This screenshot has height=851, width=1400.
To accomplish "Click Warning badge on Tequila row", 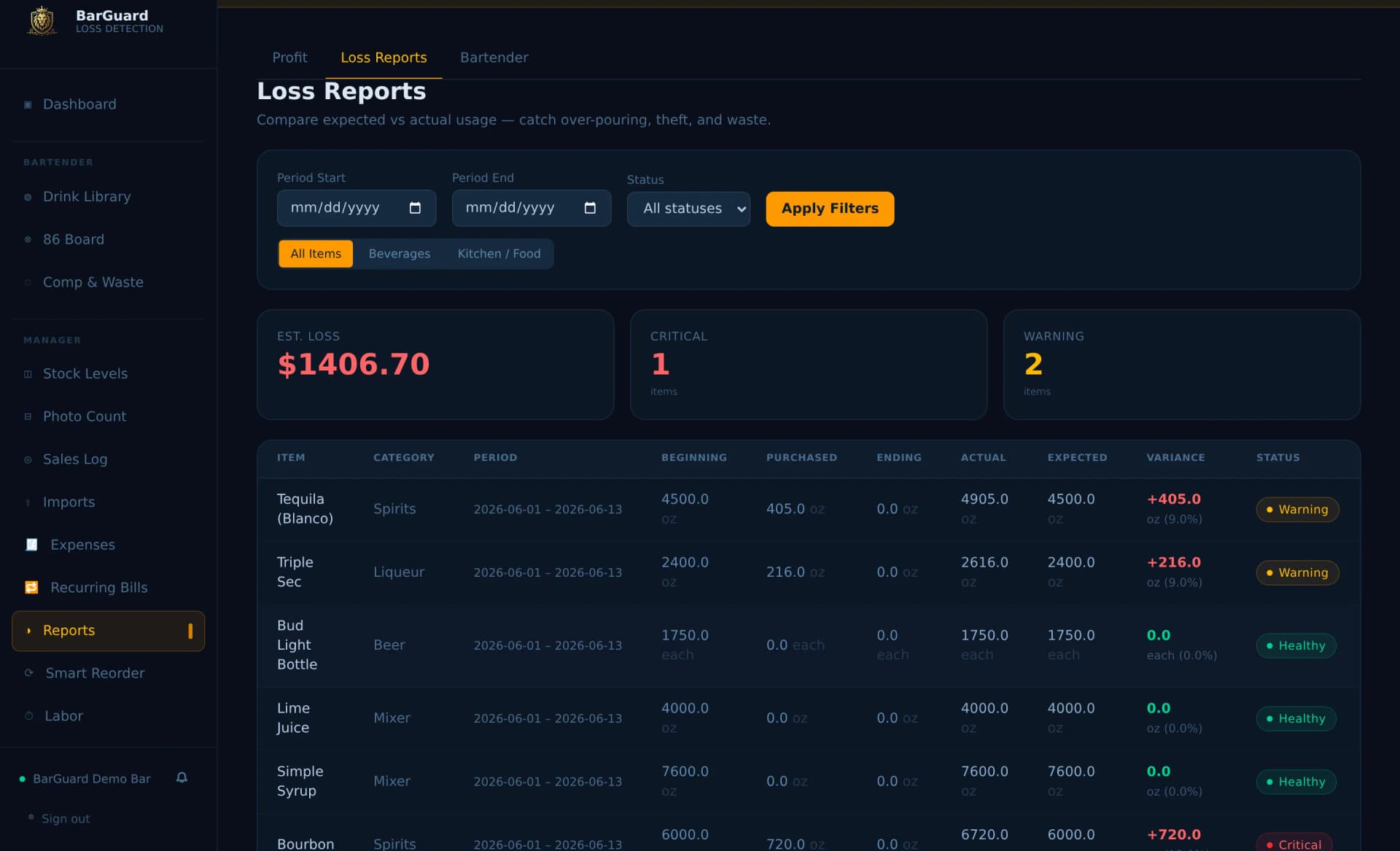I will click(1297, 510).
